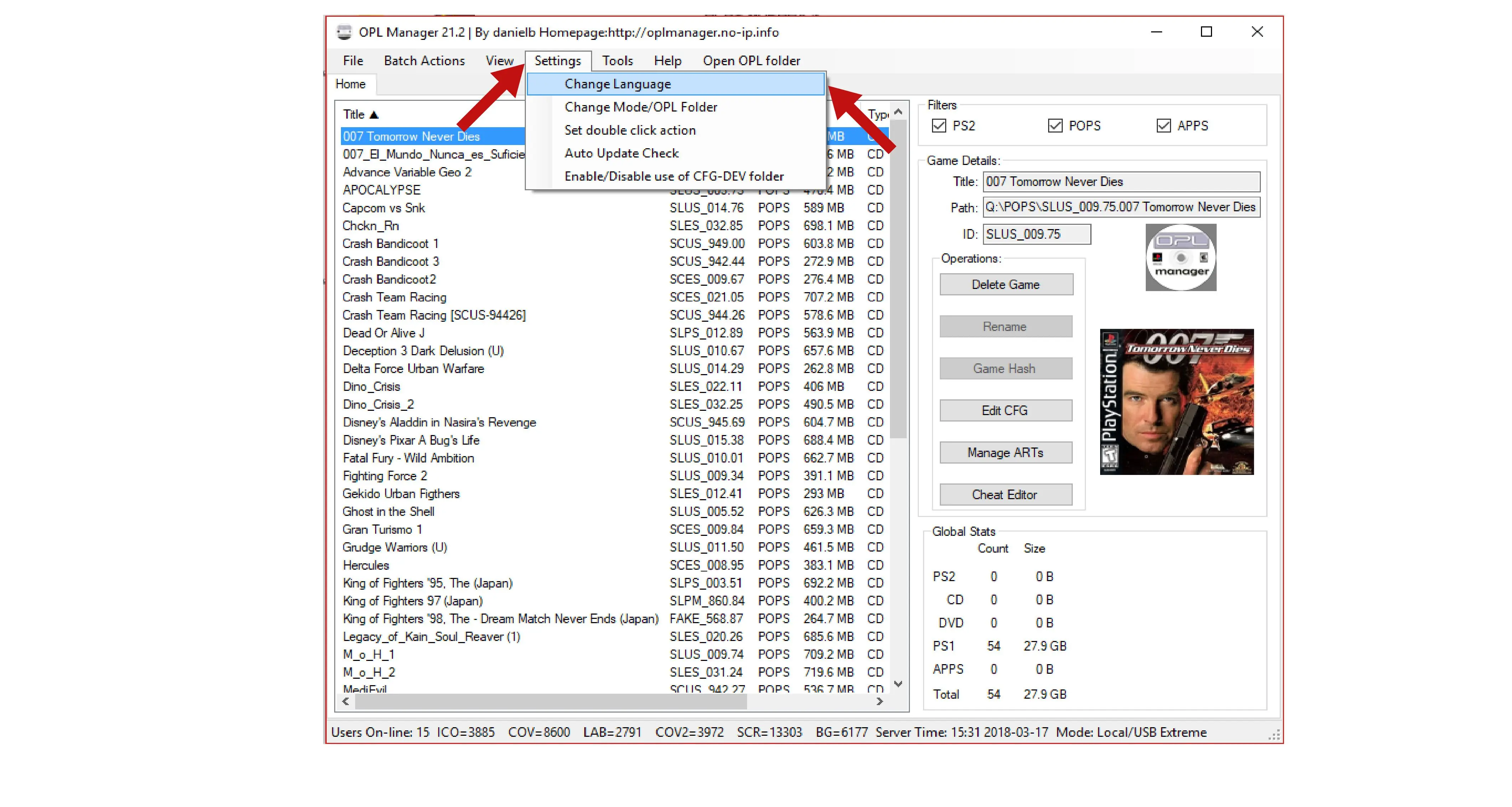Click the window resize grip icon
The image size is (1512, 807).
pyautogui.click(x=1274, y=735)
